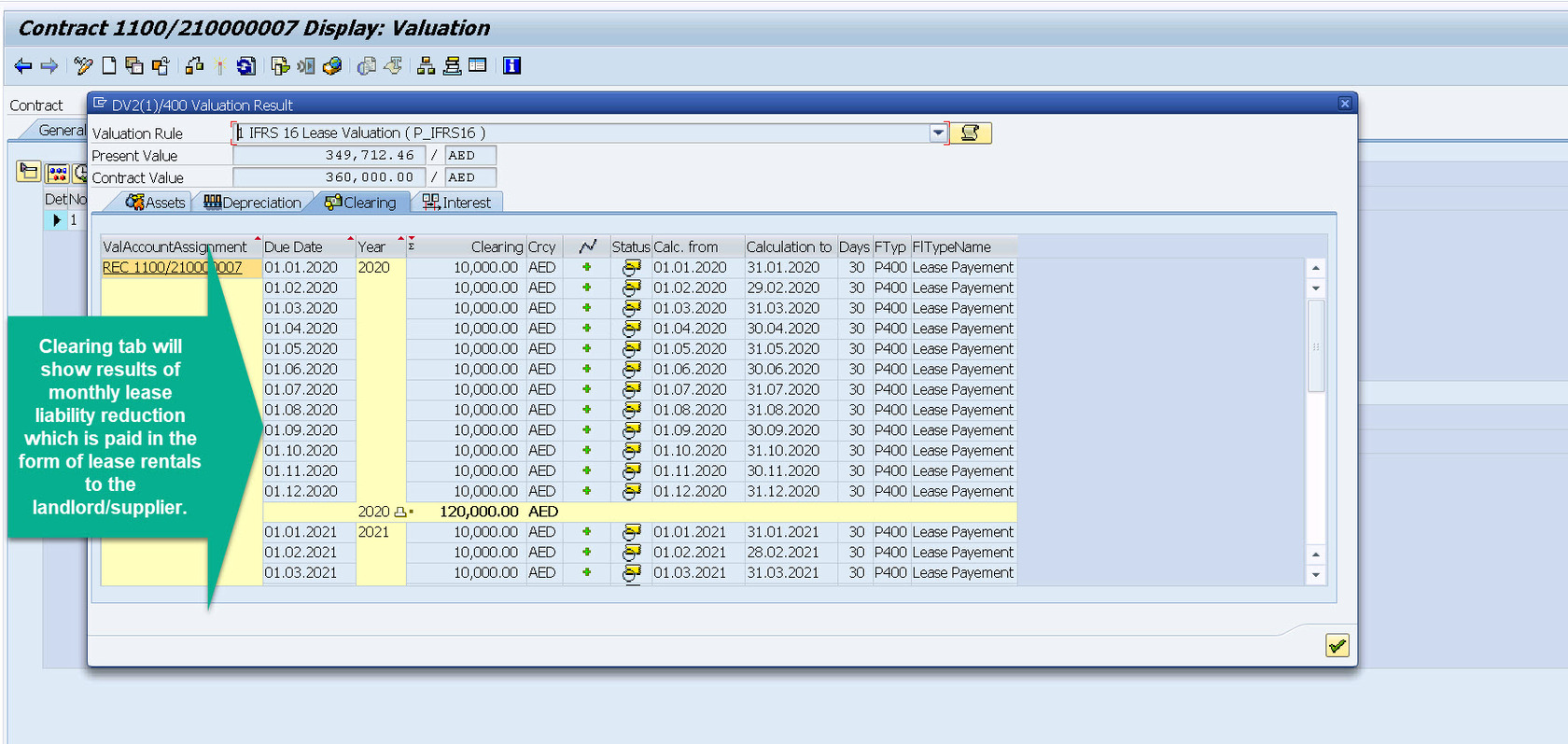1568x744 pixels.
Task: Click the greyed documents toolbar icon
Action: click(x=367, y=66)
